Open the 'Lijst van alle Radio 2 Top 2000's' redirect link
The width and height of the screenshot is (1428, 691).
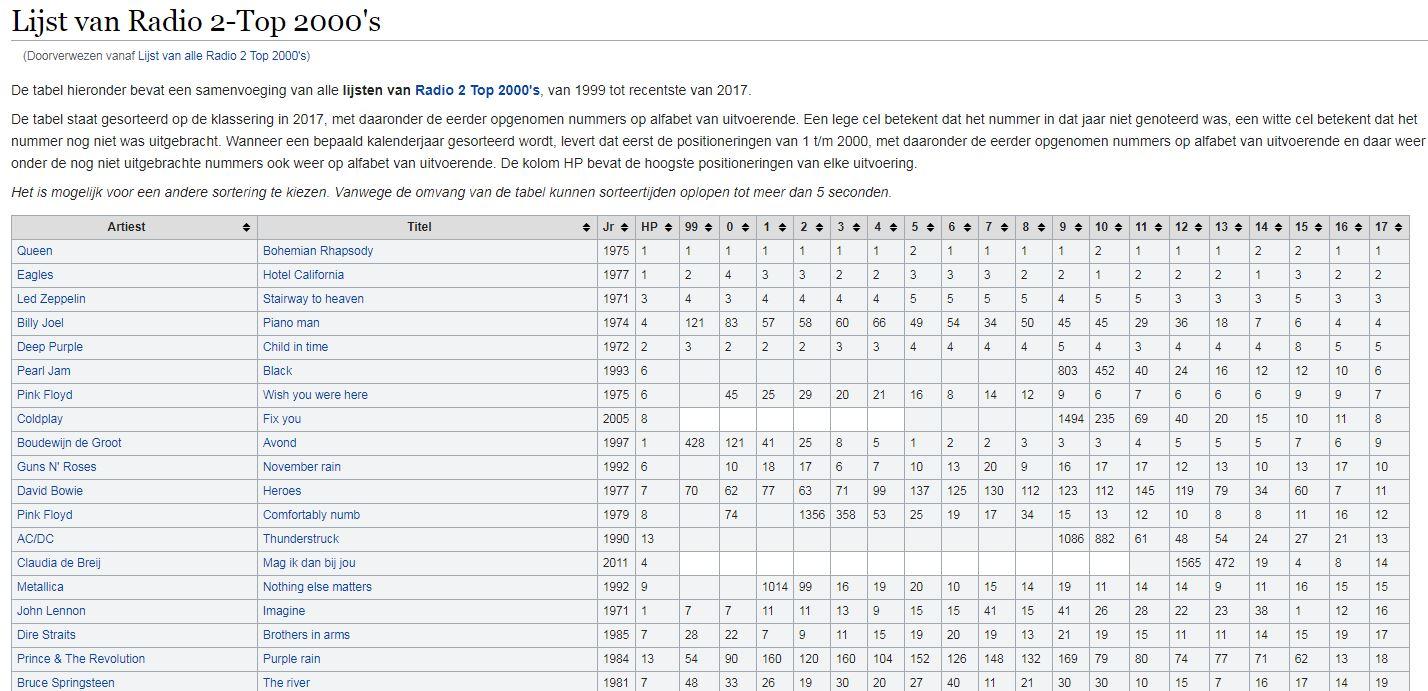(x=223, y=56)
